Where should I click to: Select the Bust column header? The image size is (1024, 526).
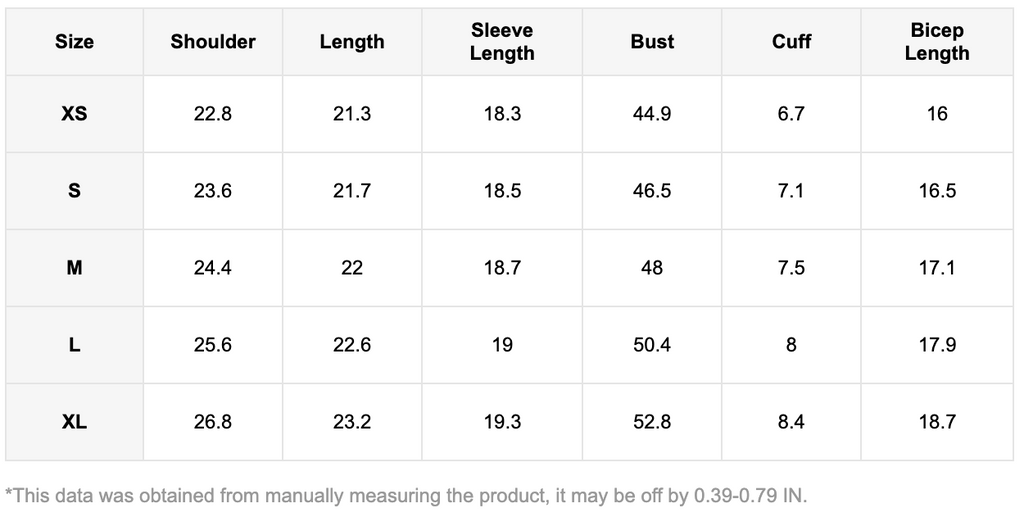coord(652,42)
